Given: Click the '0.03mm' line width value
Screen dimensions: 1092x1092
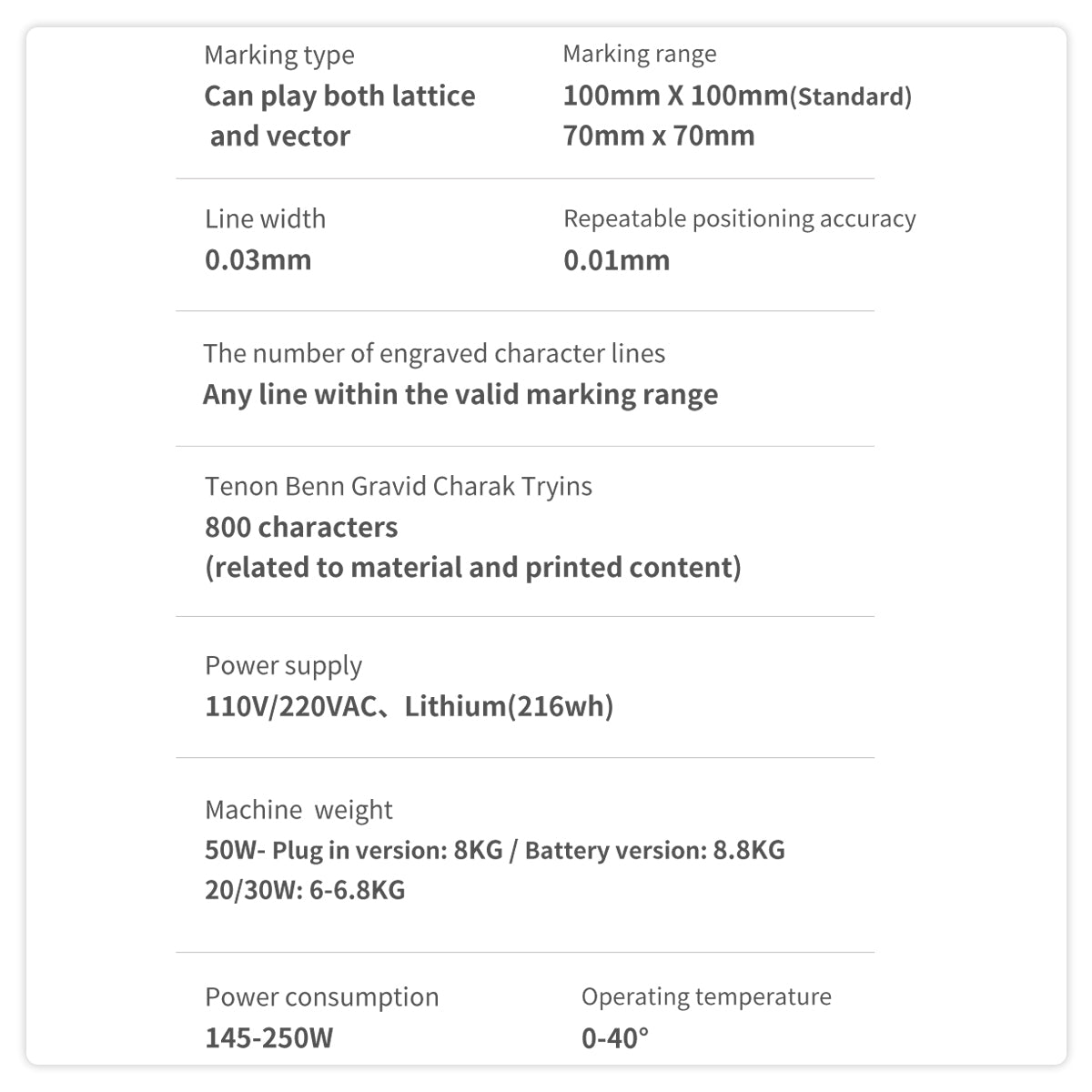Looking at the screenshot, I should [x=258, y=260].
